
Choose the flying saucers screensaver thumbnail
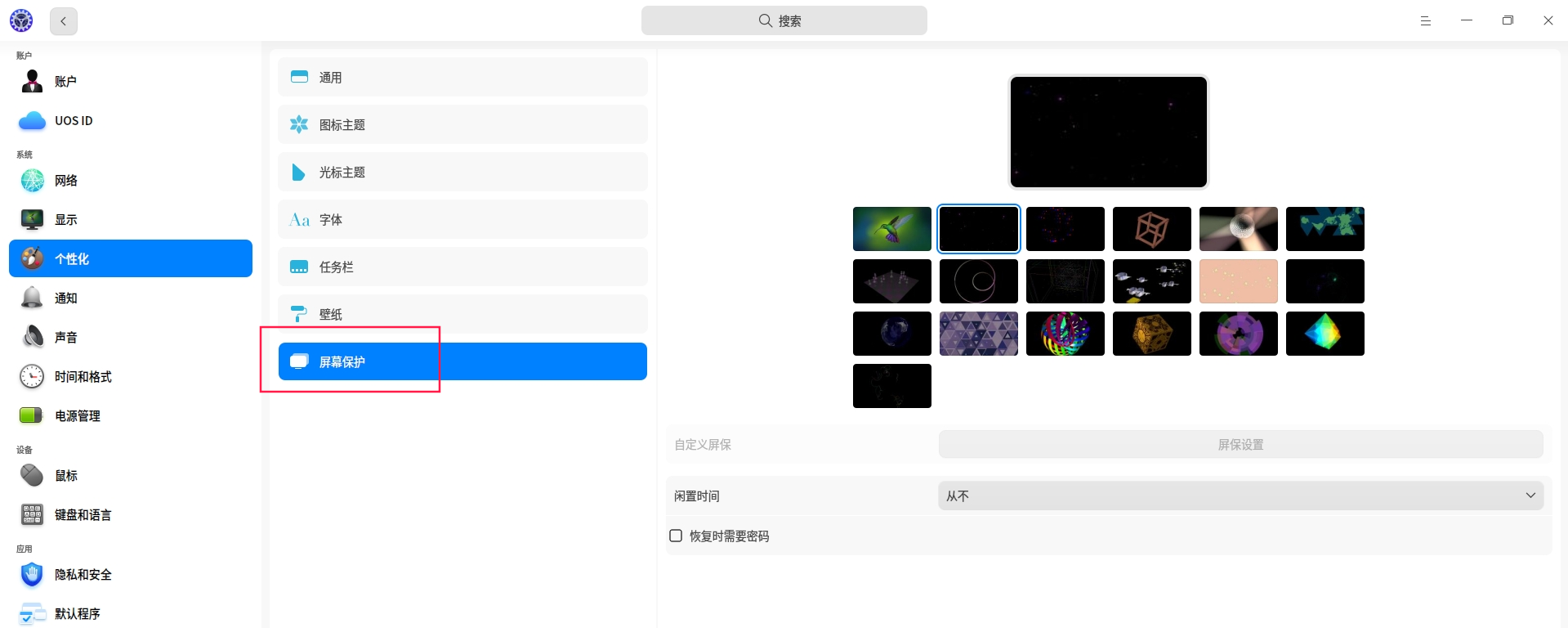1152,281
